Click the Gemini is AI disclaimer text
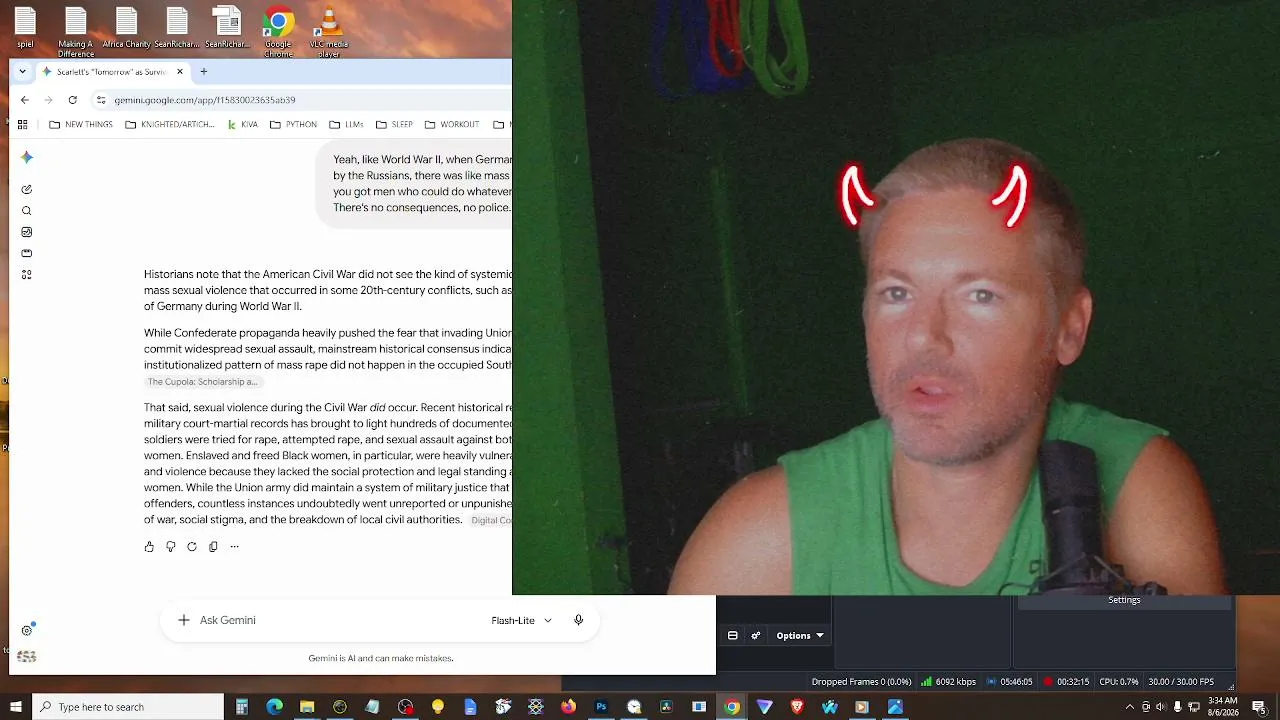1280x720 pixels. (381, 658)
